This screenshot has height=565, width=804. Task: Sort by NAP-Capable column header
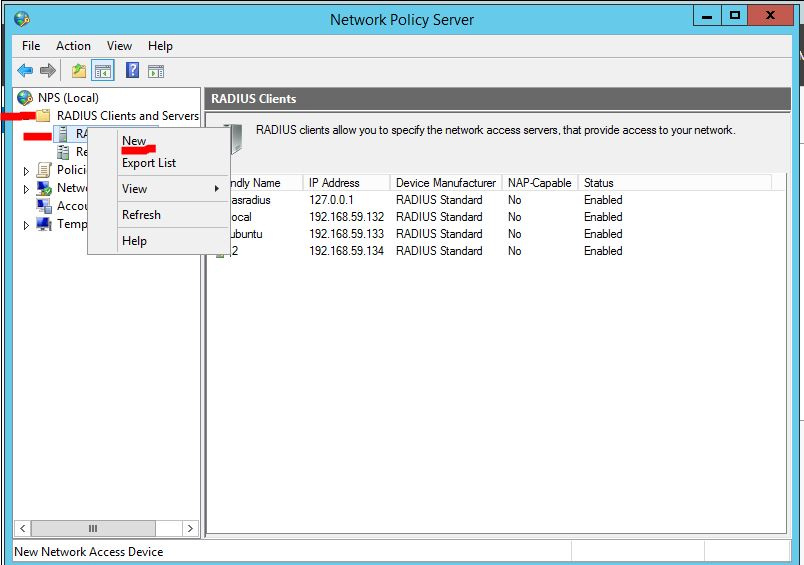[540, 183]
